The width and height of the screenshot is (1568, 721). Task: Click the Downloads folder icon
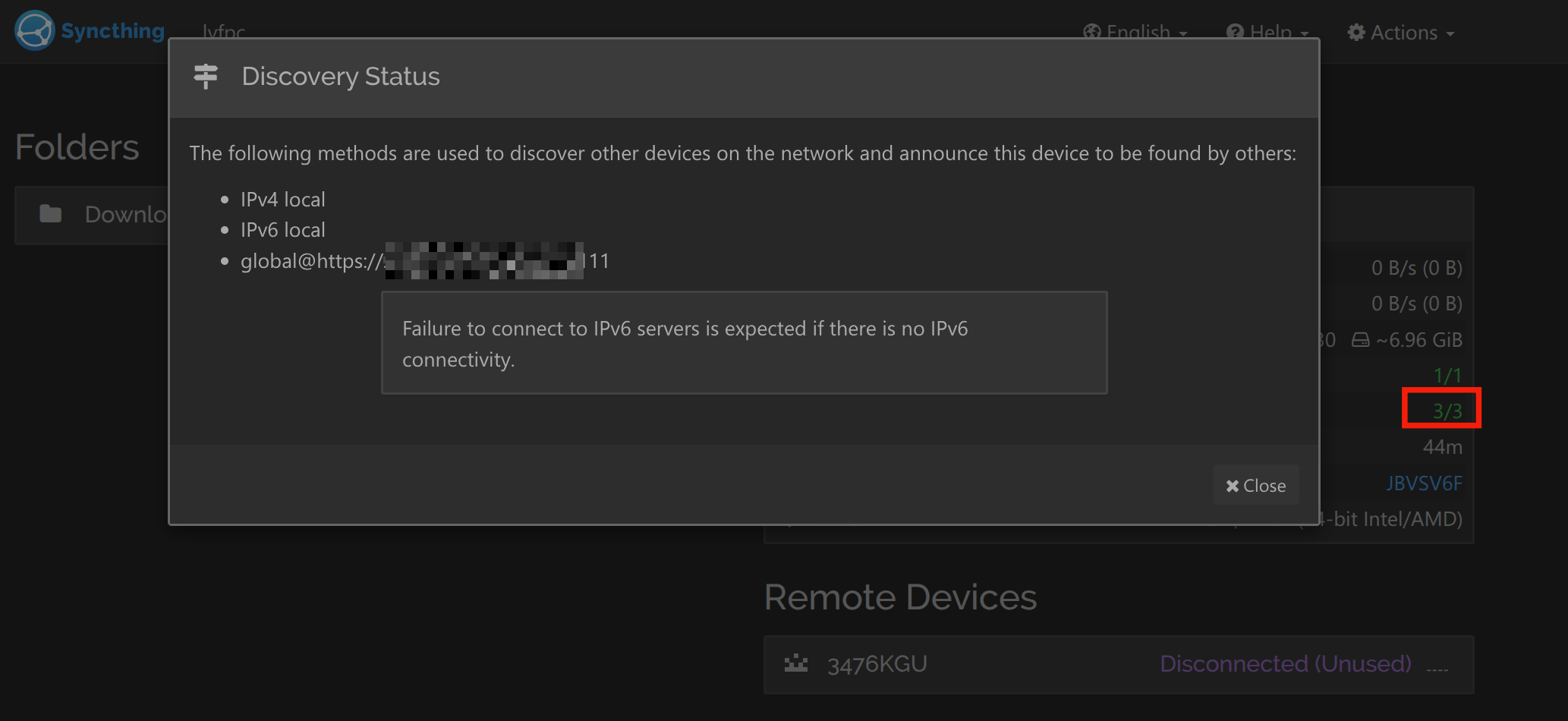coord(51,214)
